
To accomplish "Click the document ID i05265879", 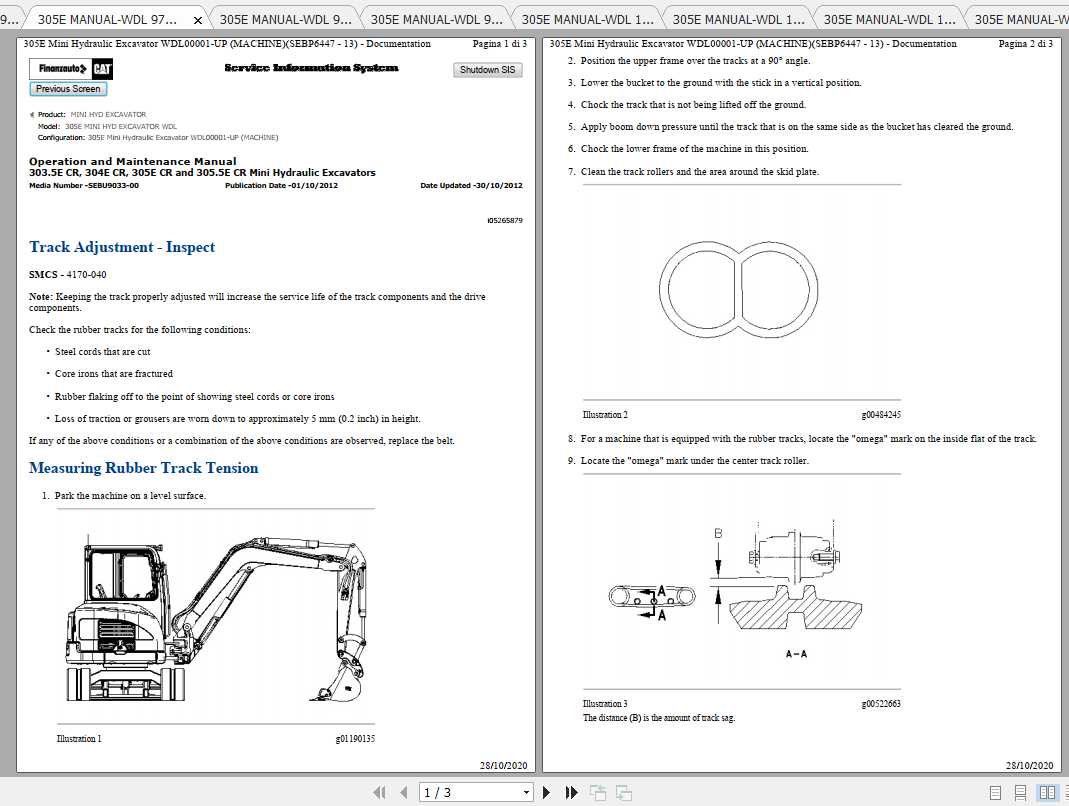I will tap(505, 220).
